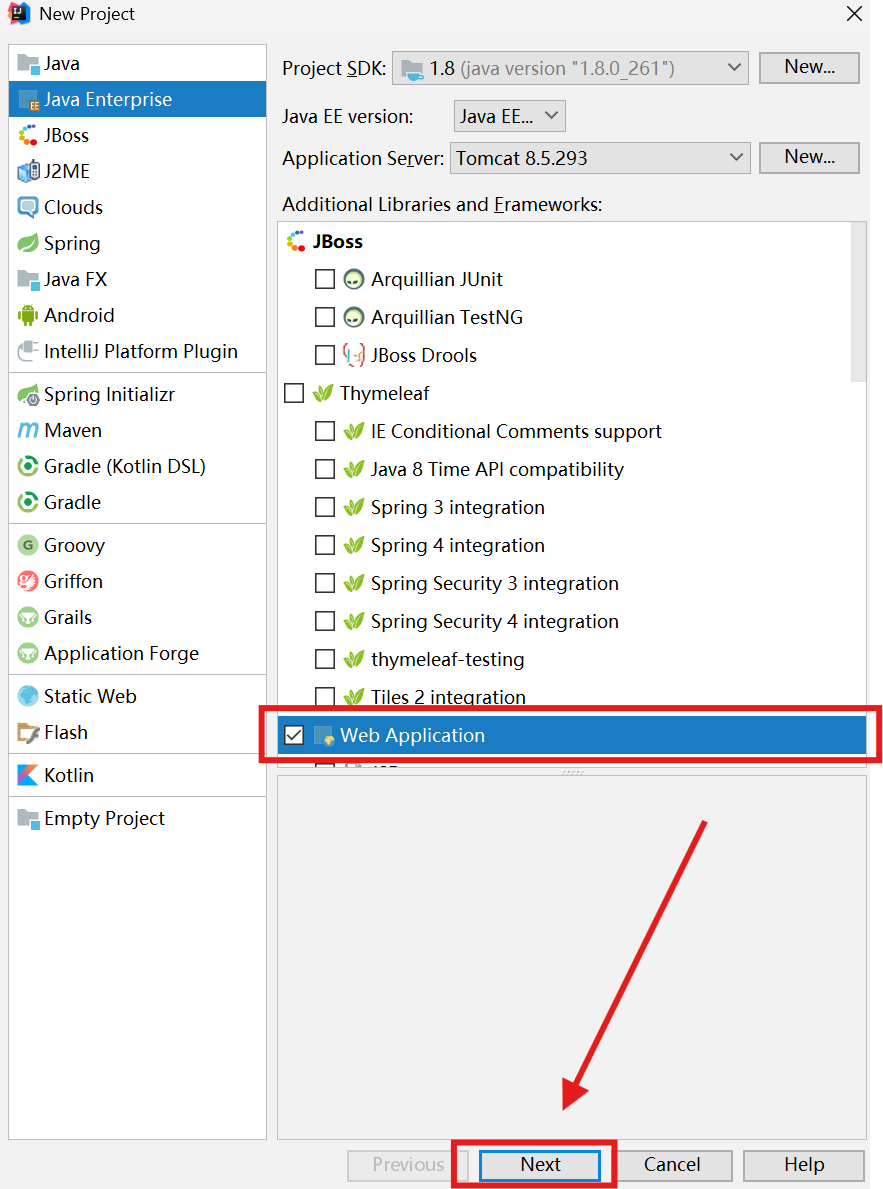This screenshot has width=883, height=1189.
Task: Select Gradle (Kotlin DSL) project type
Action: 124,467
